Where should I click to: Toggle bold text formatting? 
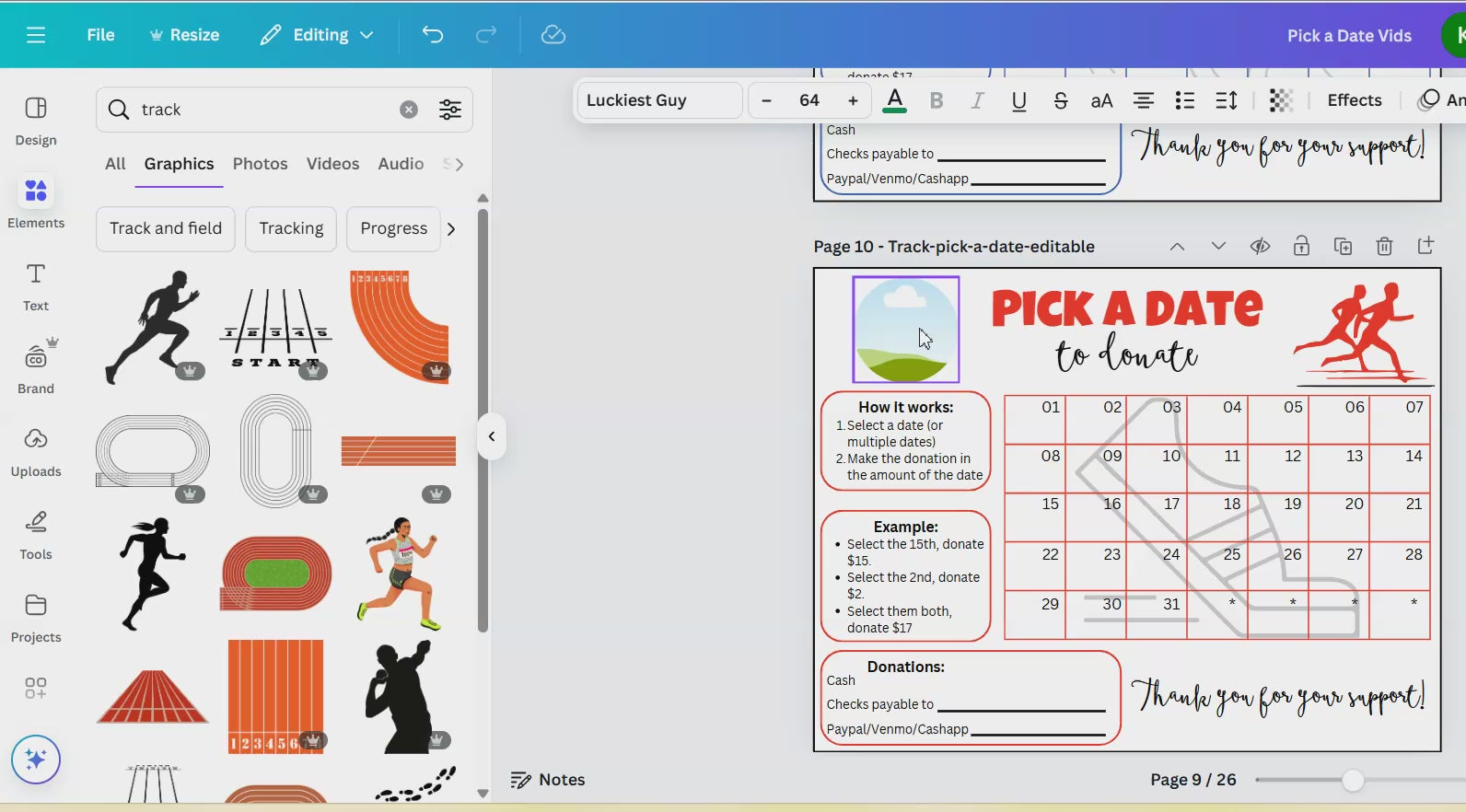(937, 100)
